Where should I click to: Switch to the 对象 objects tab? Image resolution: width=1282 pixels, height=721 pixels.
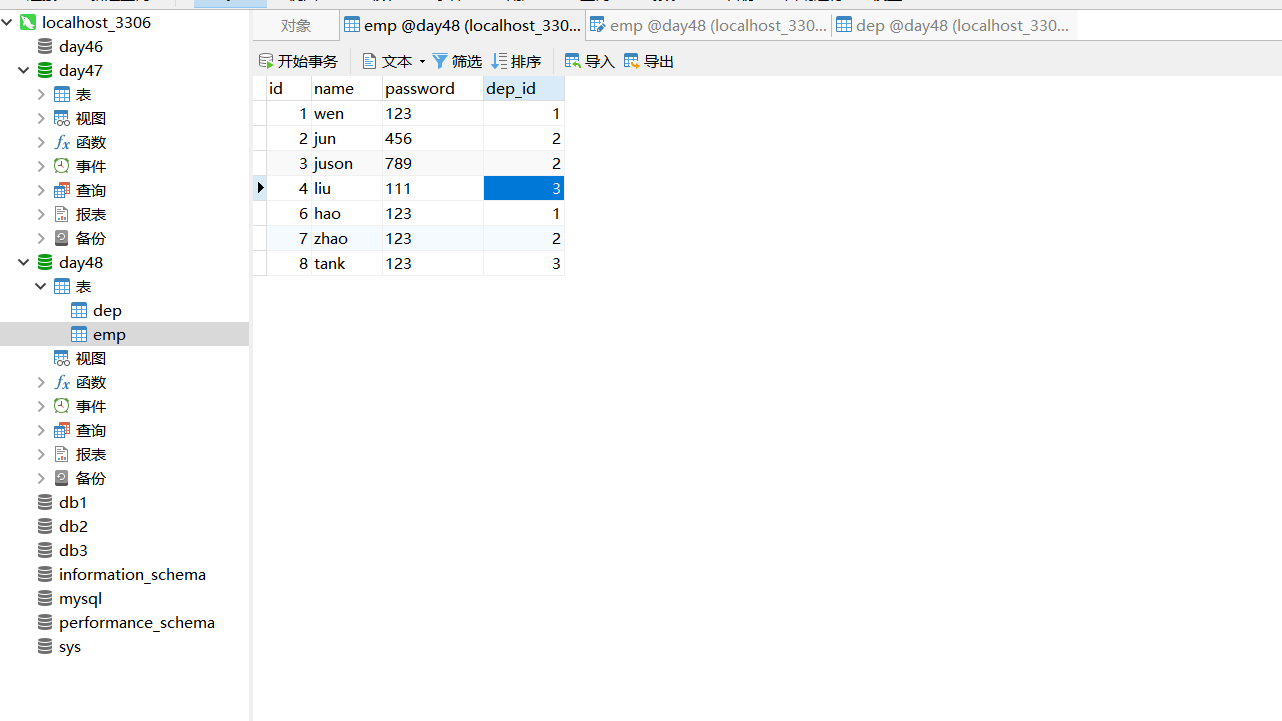(295, 24)
